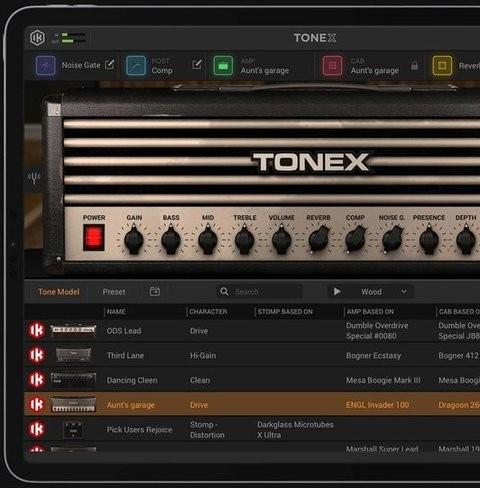Click the ODS Lead amp thumbnail

[x=73, y=330]
